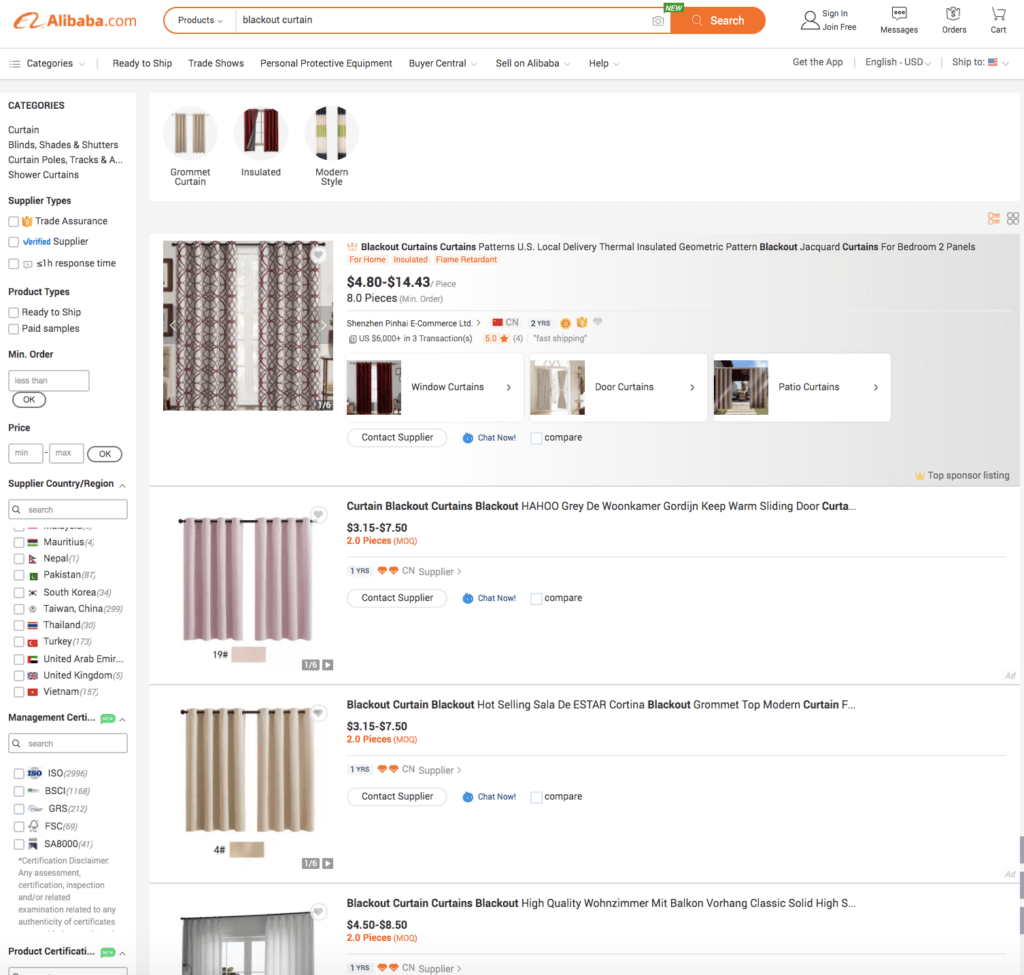Favorite the Hot Selling Sala De ESTAR curtain

318,713
